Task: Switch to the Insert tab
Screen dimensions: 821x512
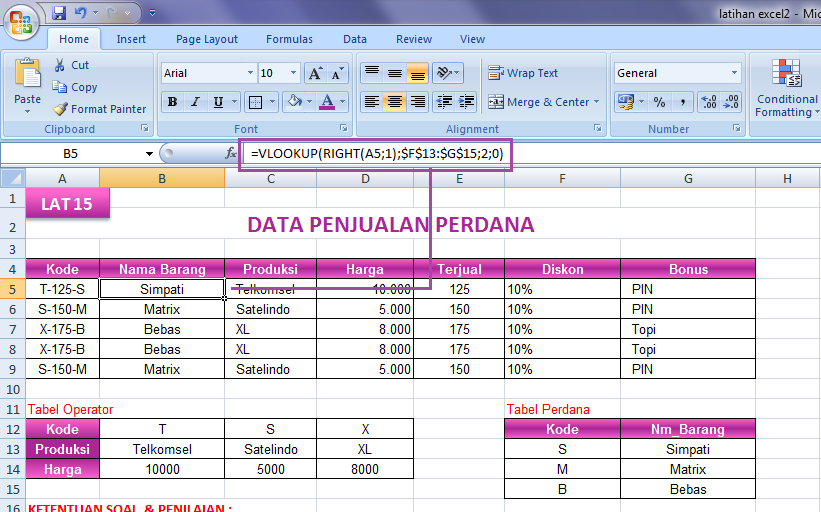Action: tap(131, 39)
